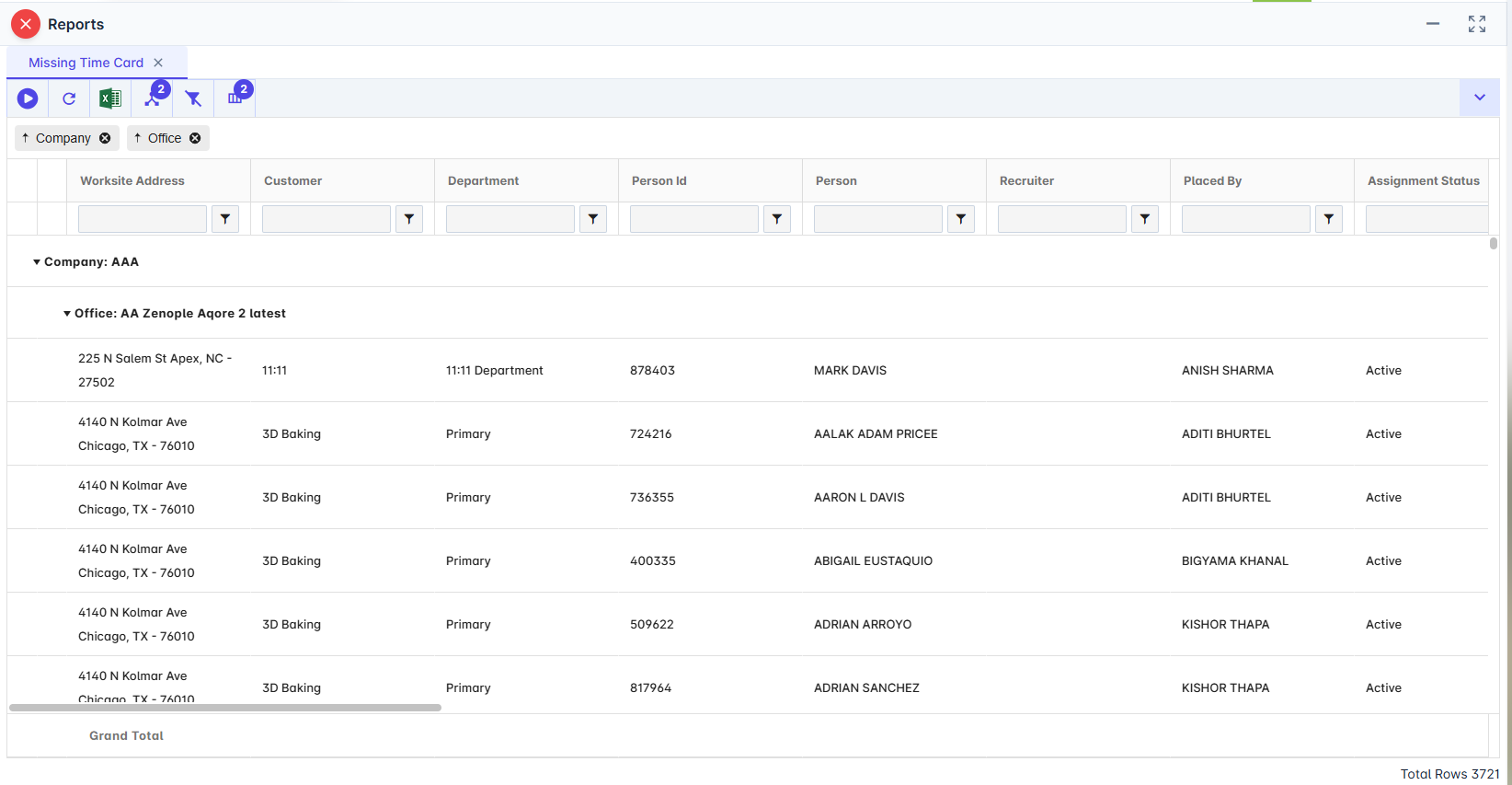Remove the Office grouping chip

[195, 138]
